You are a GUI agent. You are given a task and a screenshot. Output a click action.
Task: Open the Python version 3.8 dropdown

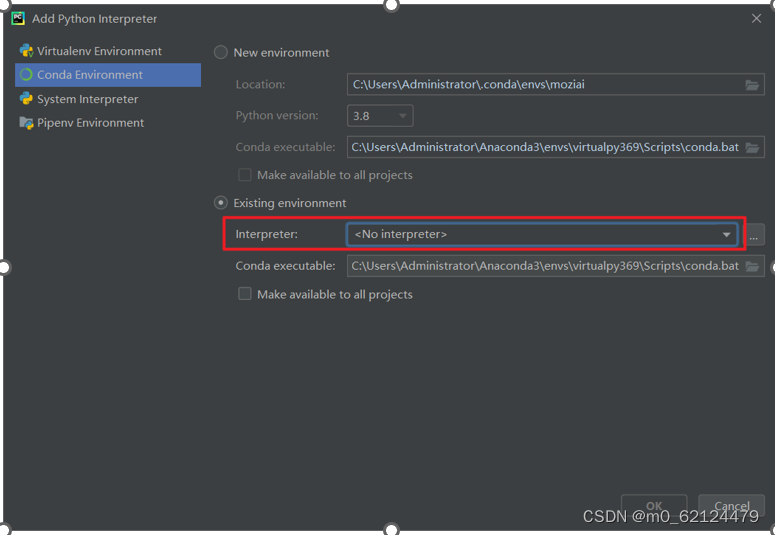coord(380,116)
